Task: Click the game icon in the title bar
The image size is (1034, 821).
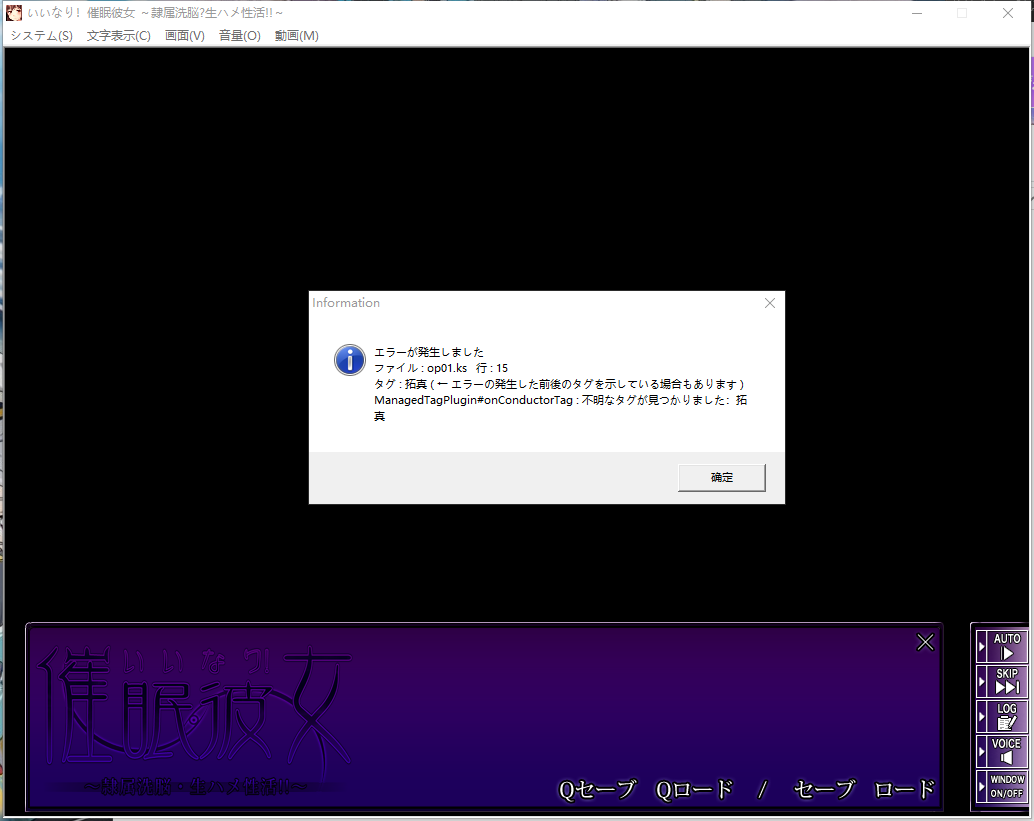Action: 15,13
